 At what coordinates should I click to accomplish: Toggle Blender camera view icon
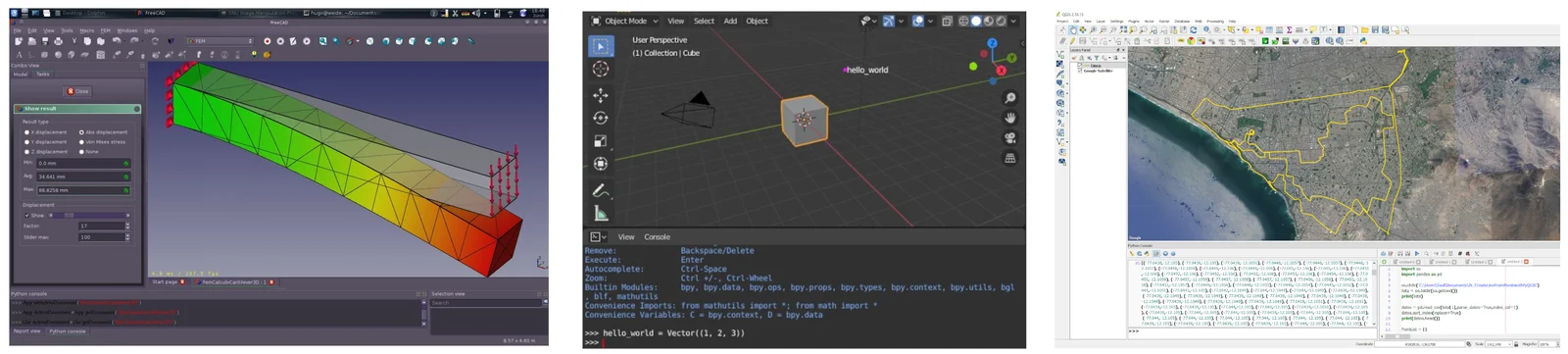coord(1010,138)
